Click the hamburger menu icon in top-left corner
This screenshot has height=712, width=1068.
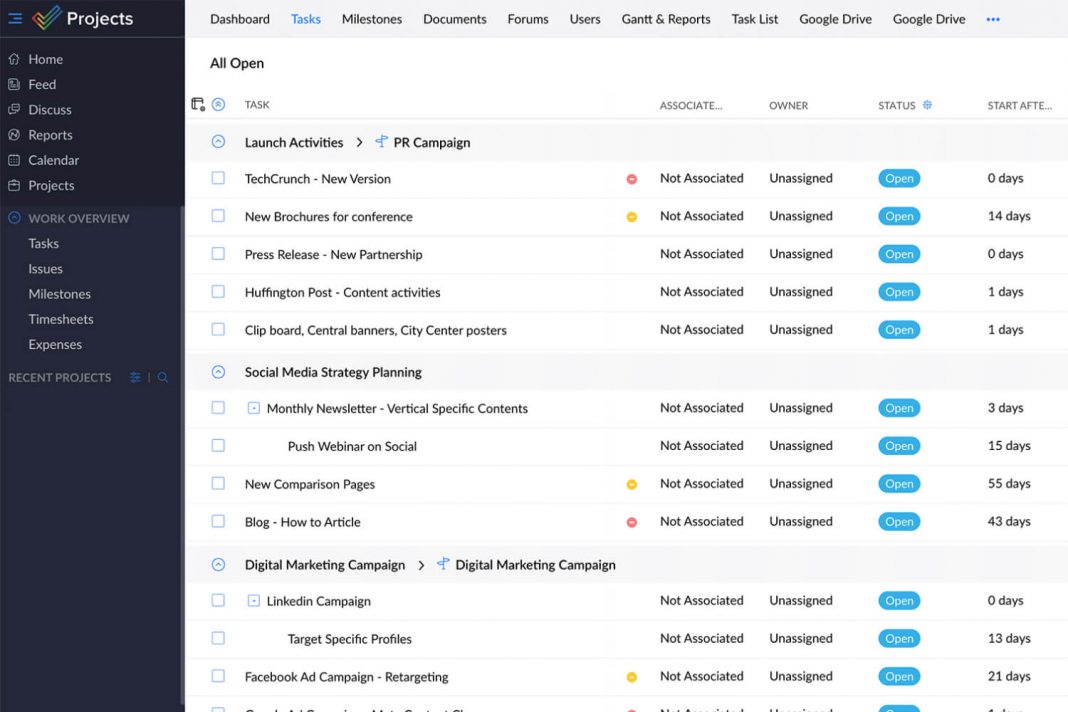click(14, 17)
